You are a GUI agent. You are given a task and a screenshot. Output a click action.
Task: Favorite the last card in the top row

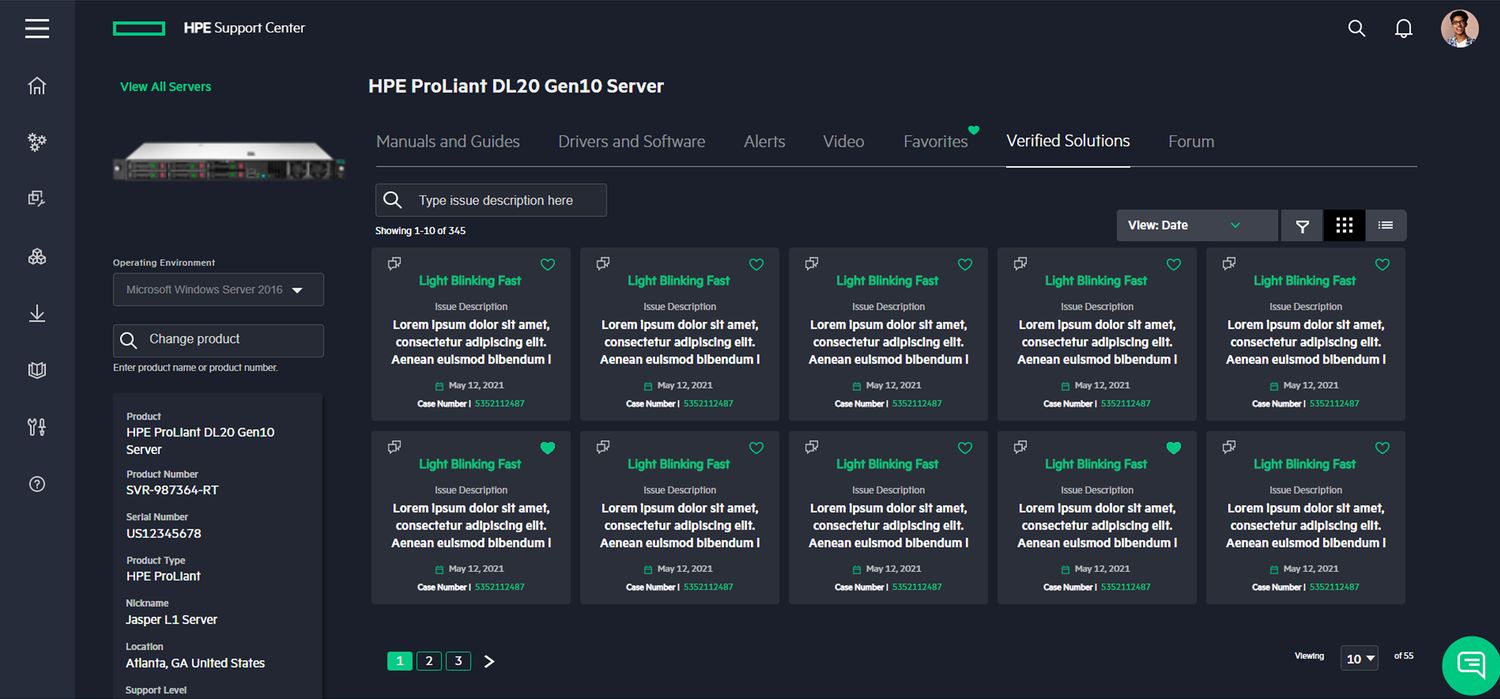1382,265
